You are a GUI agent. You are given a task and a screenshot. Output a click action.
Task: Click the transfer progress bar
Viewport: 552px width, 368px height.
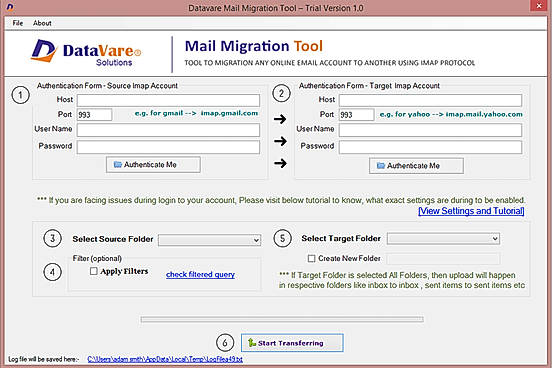pyautogui.click(x=282, y=319)
